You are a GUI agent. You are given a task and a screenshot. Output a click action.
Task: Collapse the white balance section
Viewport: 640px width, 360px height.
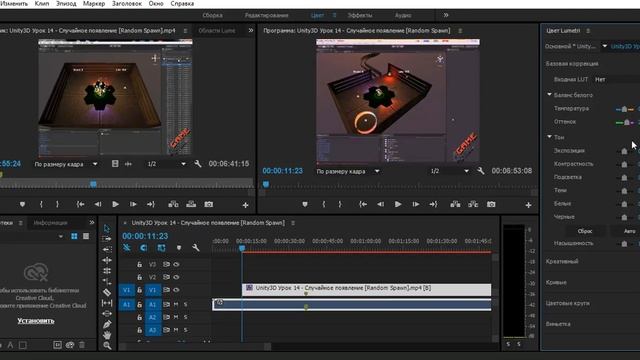549,95
